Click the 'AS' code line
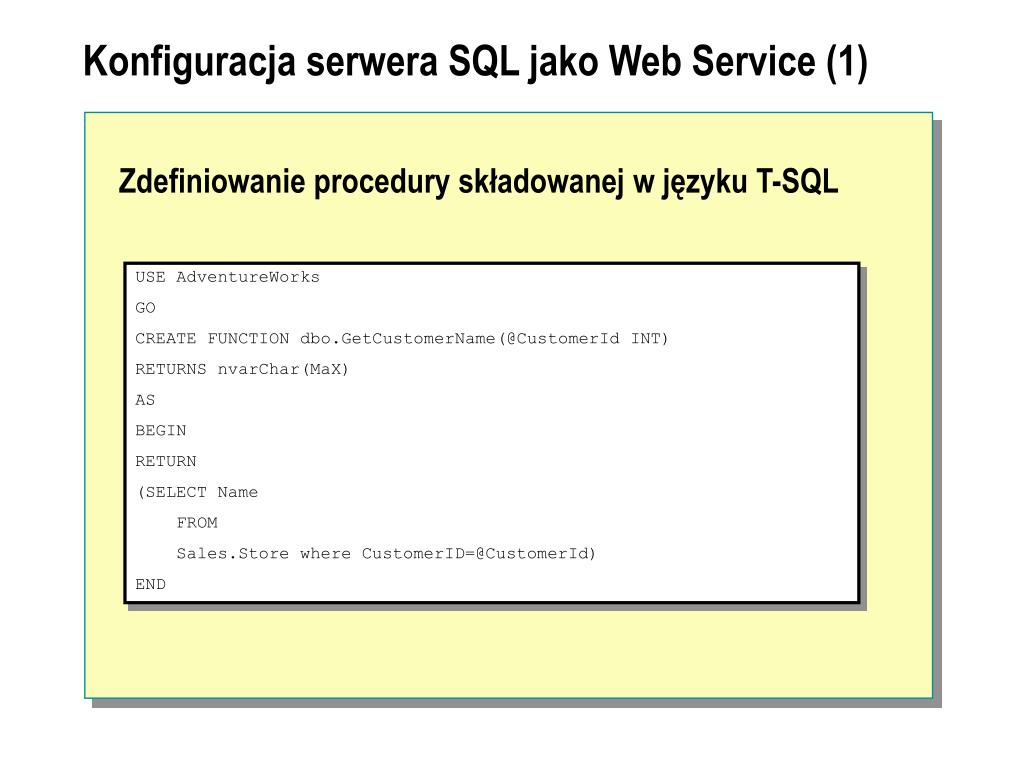Image resolution: width=1024 pixels, height=768 pixels. pos(145,400)
